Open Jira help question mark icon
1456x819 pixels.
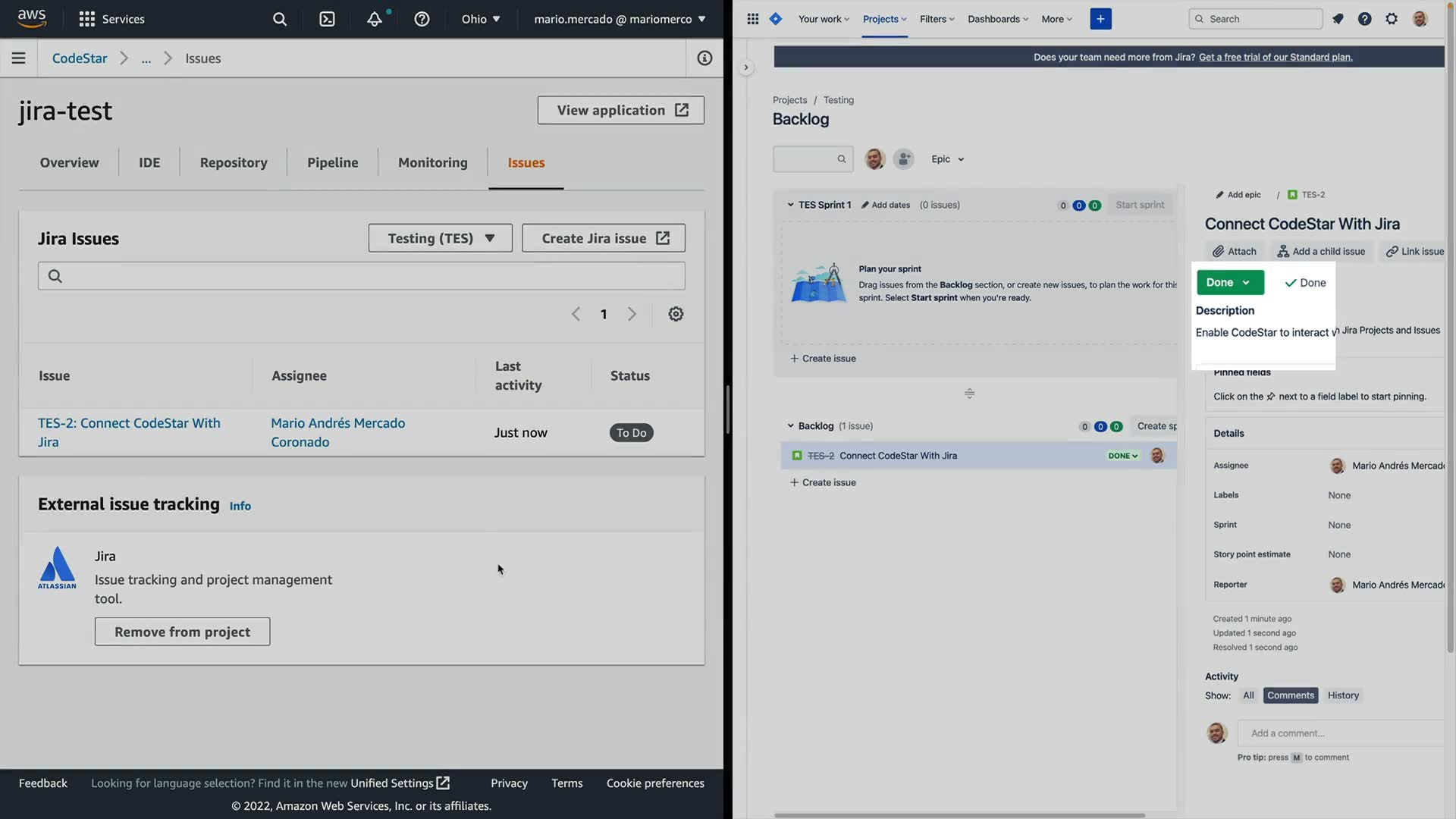(x=1364, y=19)
